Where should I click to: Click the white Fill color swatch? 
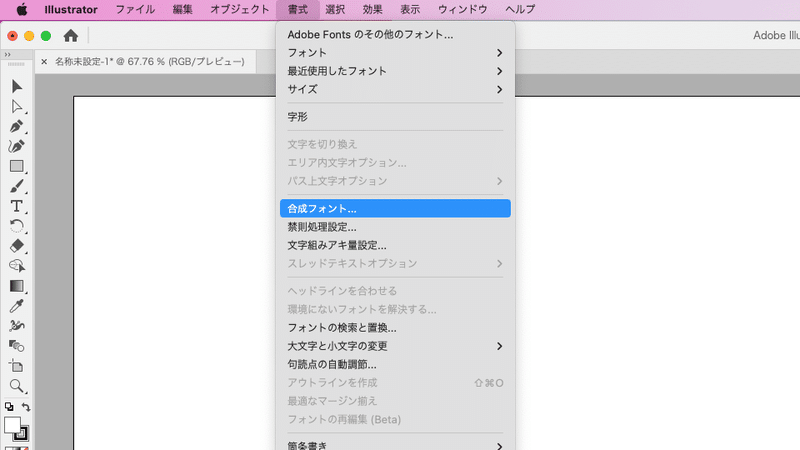(x=12, y=424)
